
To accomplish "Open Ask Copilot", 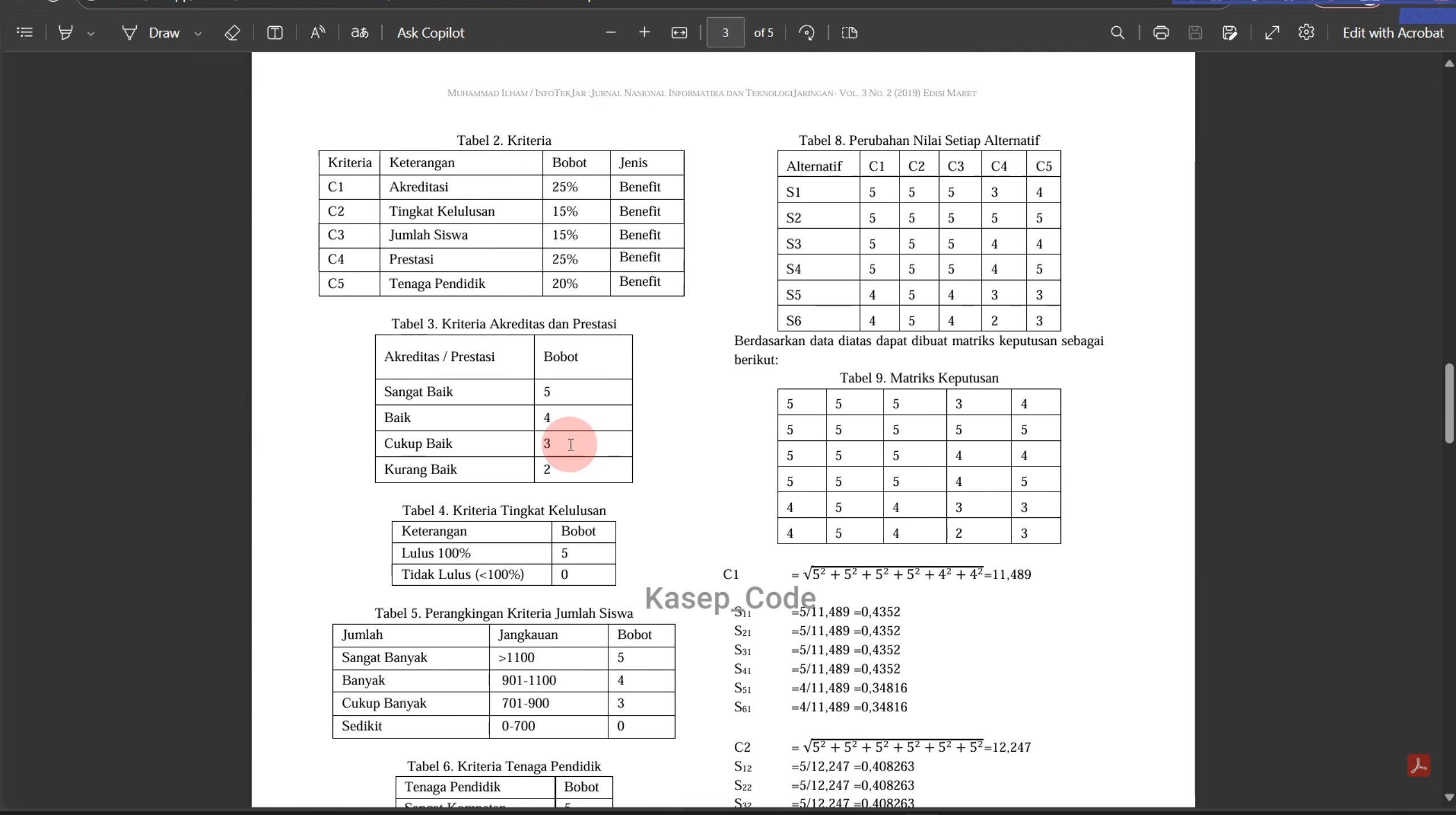I will point(430,33).
